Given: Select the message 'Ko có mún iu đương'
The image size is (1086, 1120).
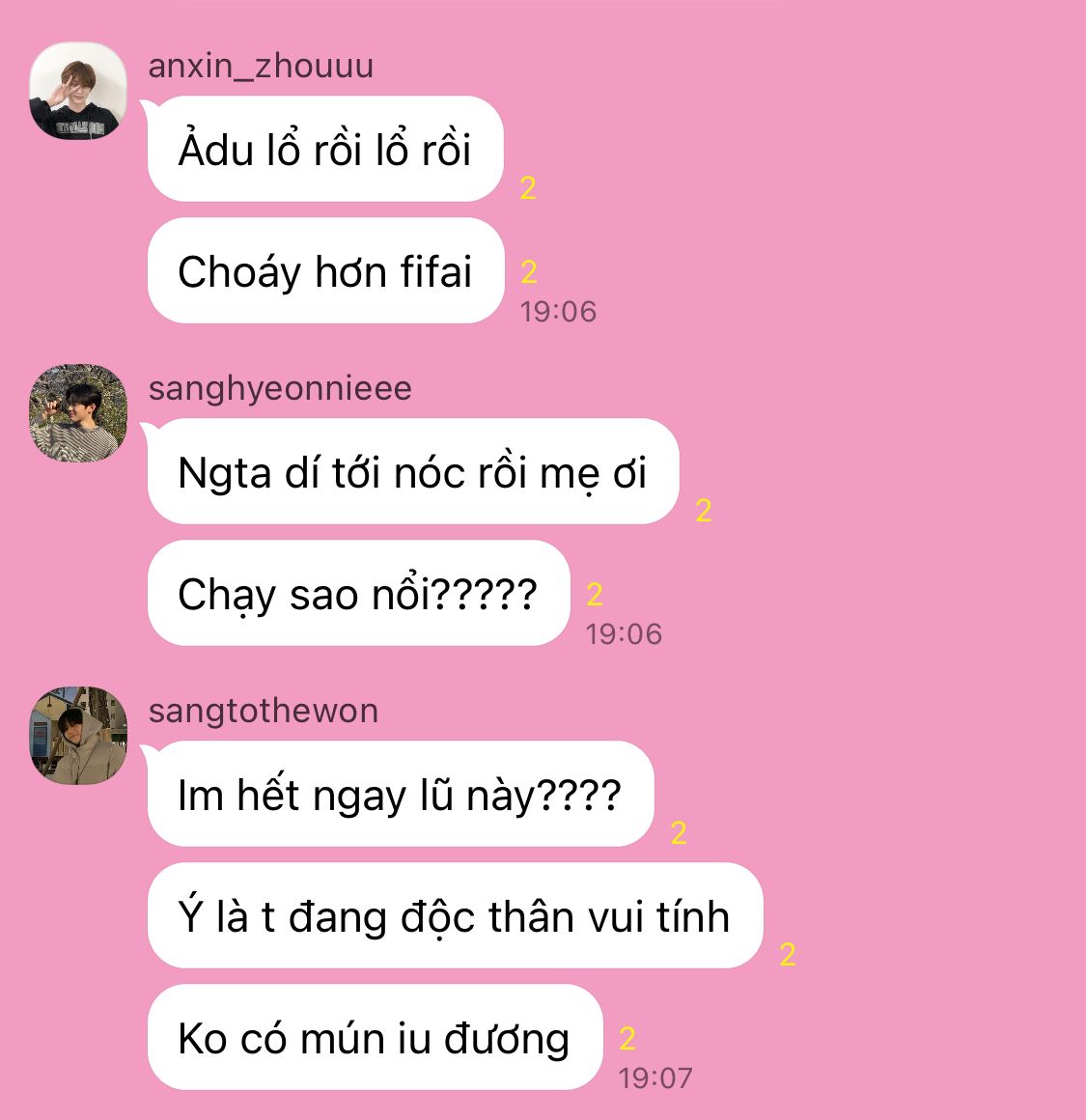Looking at the screenshot, I should pyautogui.click(x=375, y=1037).
